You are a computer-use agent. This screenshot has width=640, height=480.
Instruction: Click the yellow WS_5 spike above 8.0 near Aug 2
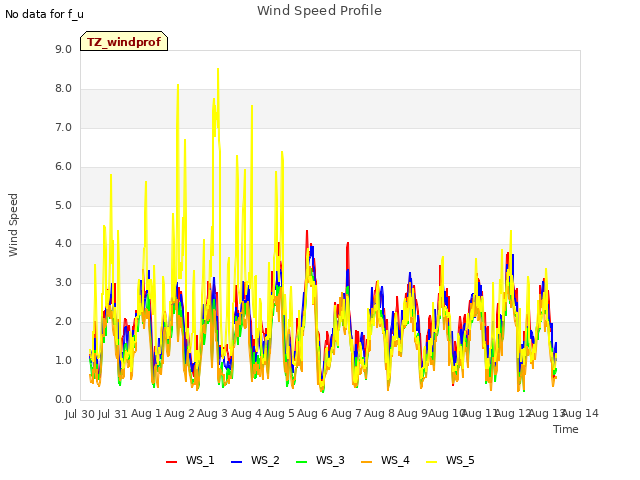click(x=178, y=86)
